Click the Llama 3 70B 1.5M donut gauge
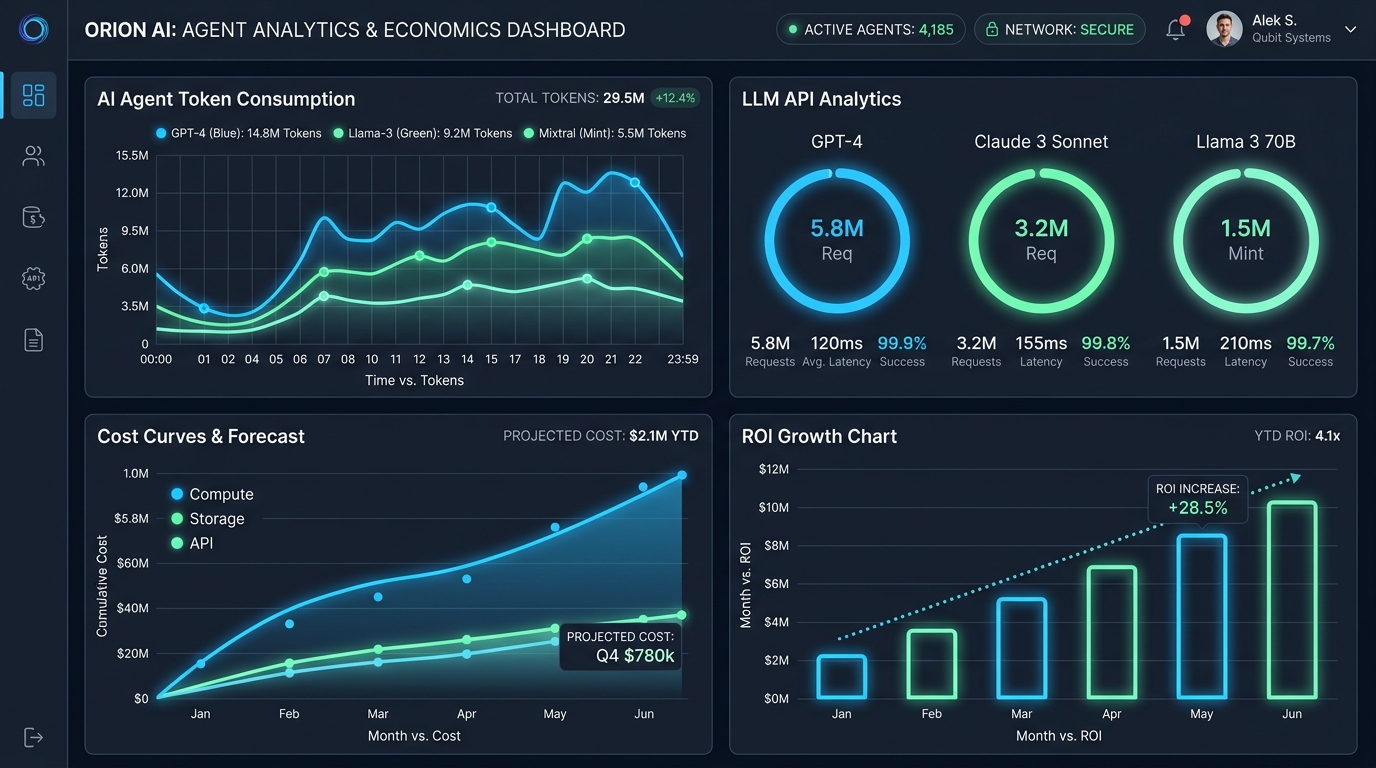This screenshot has height=768, width=1376. point(1246,240)
